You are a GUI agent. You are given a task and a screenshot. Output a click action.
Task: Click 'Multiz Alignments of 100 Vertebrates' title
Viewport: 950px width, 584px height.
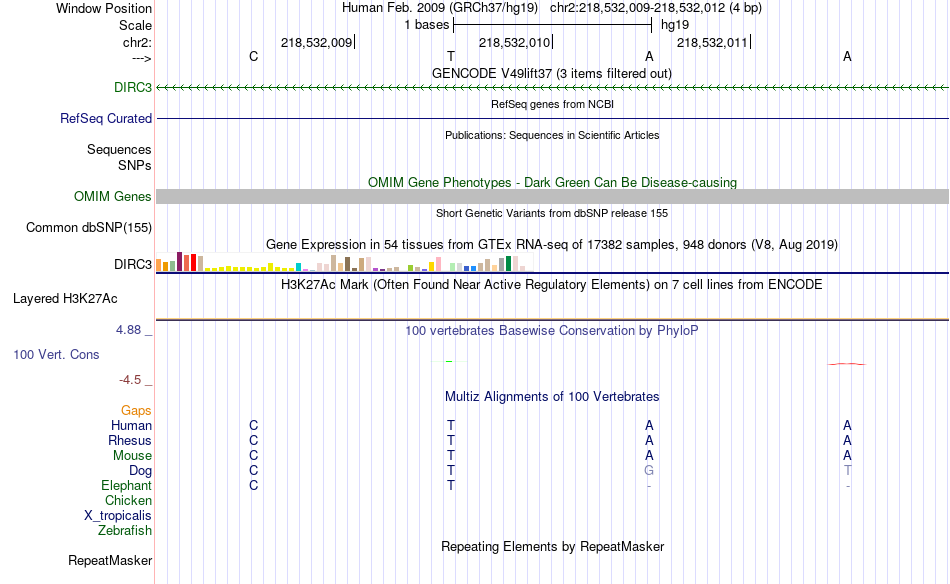pos(552,397)
